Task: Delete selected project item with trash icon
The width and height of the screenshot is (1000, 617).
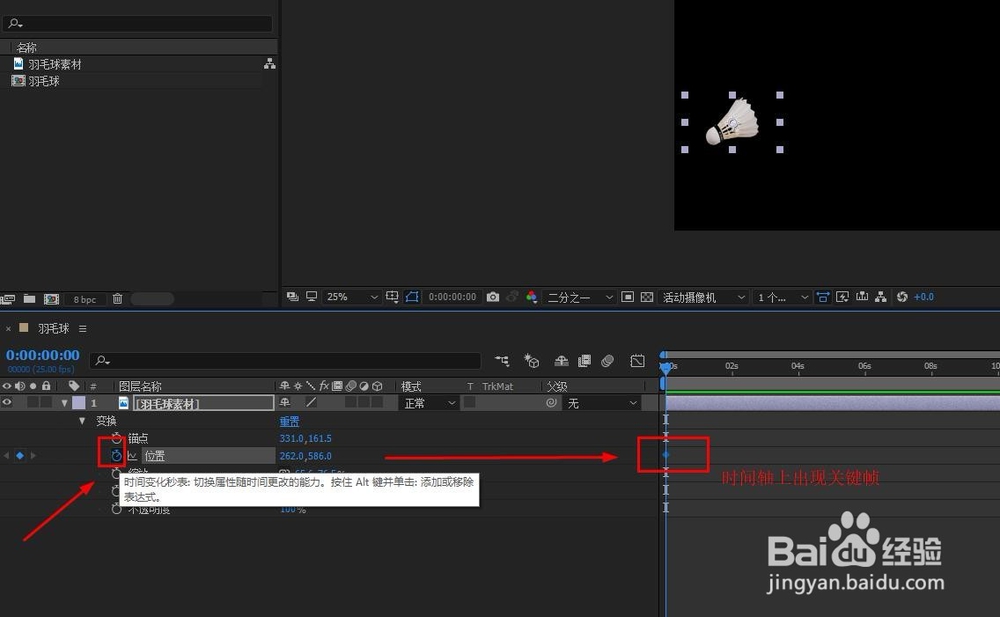Action: [117, 299]
